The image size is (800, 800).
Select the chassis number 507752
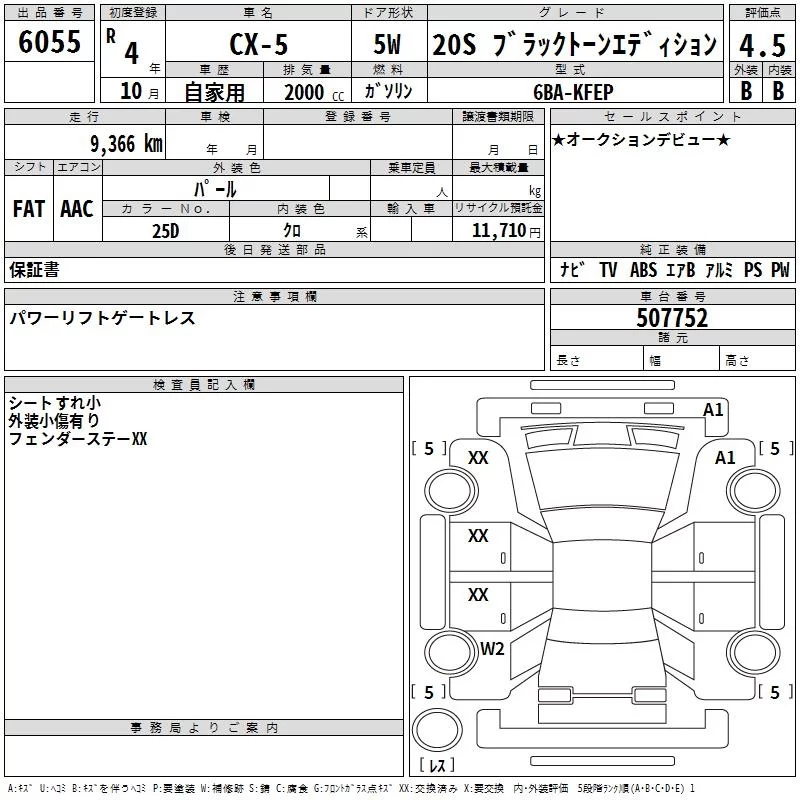[x=672, y=318]
